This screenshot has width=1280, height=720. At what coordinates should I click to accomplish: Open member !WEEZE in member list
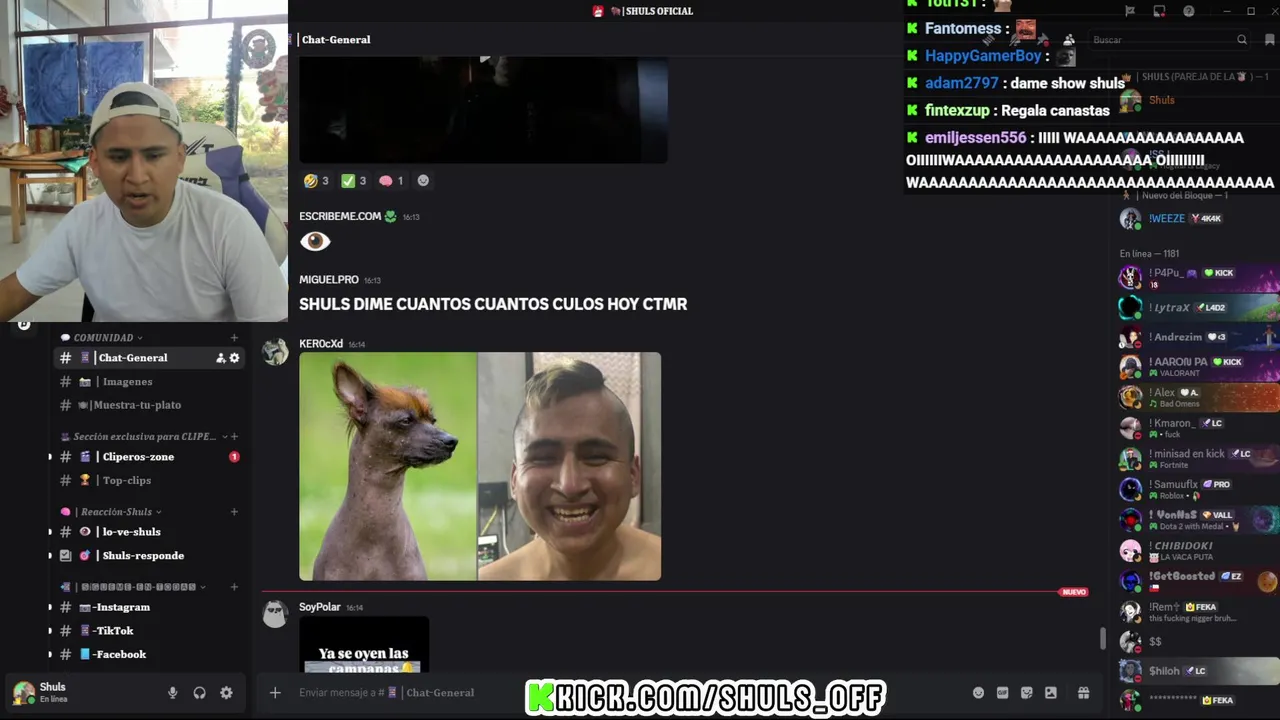coord(1197,219)
